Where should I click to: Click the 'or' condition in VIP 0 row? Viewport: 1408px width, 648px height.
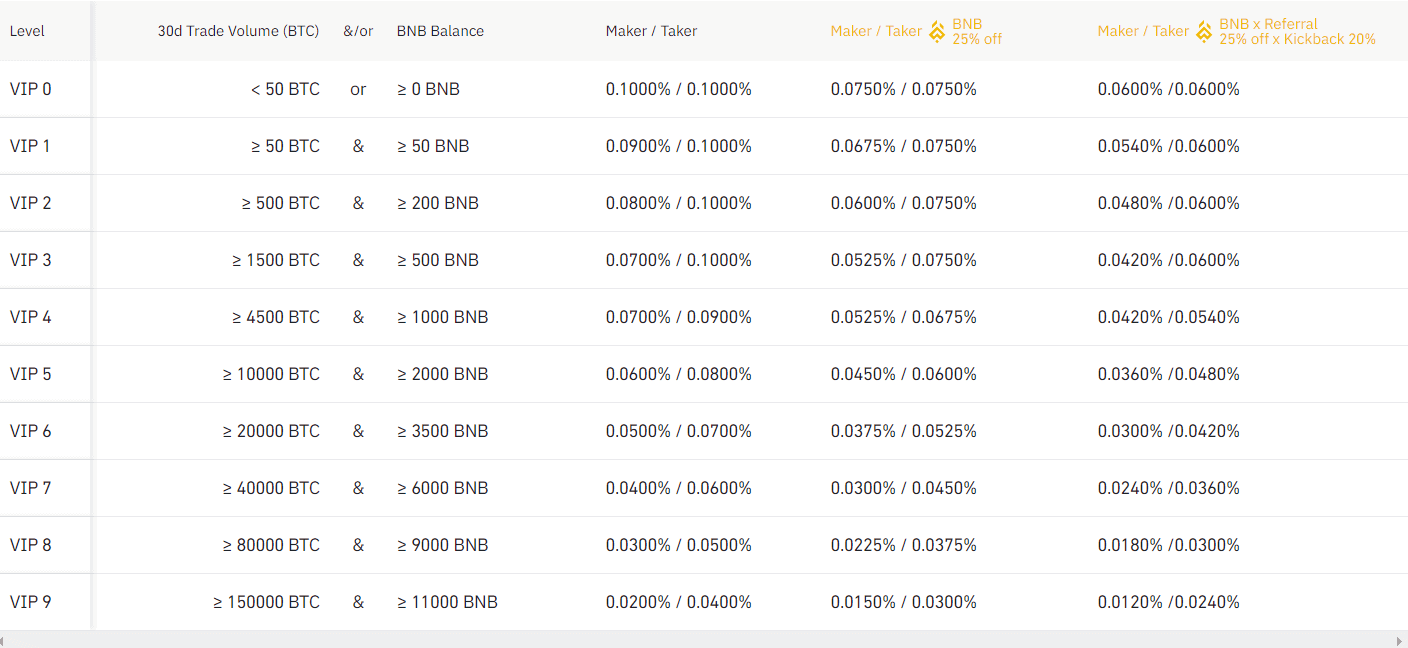358,89
